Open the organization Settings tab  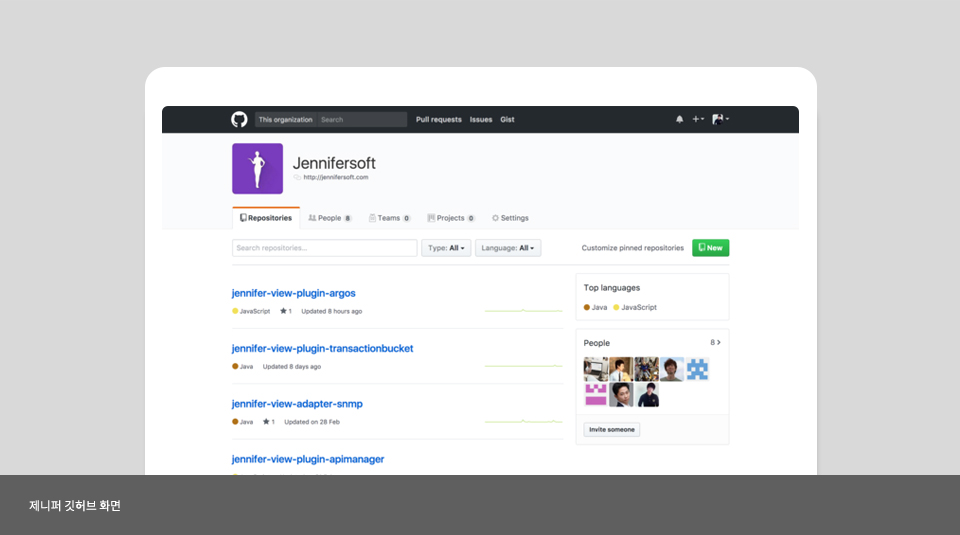click(x=510, y=218)
